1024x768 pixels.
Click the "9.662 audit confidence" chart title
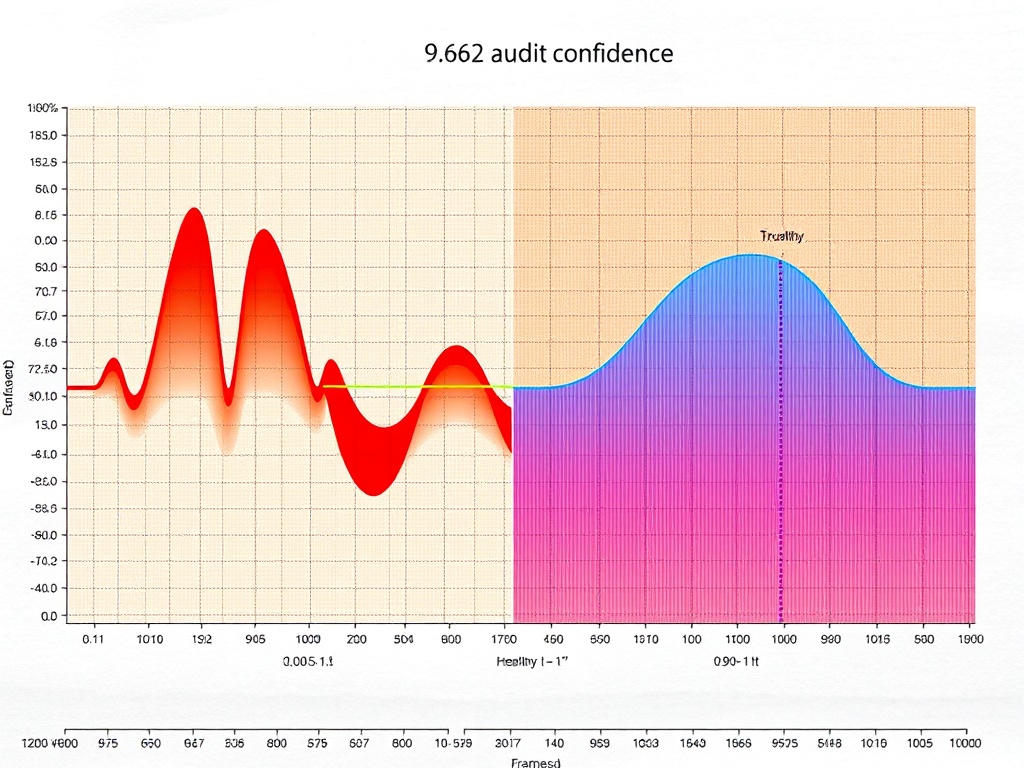(x=548, y=54)
